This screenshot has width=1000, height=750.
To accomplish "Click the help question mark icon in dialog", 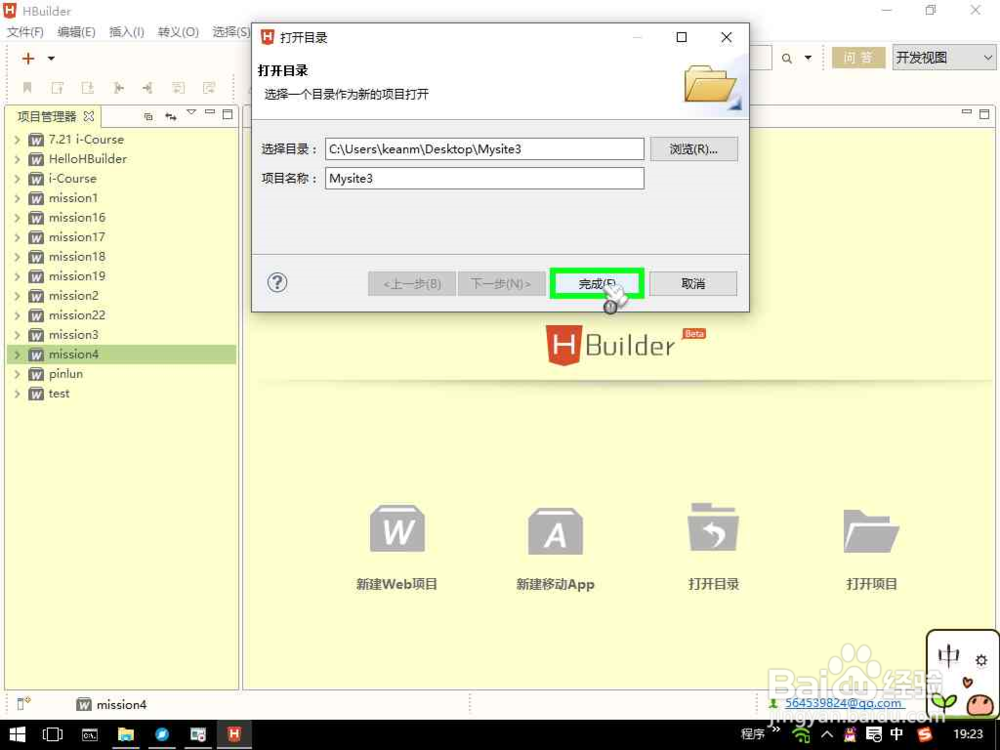I will (277, 283).
